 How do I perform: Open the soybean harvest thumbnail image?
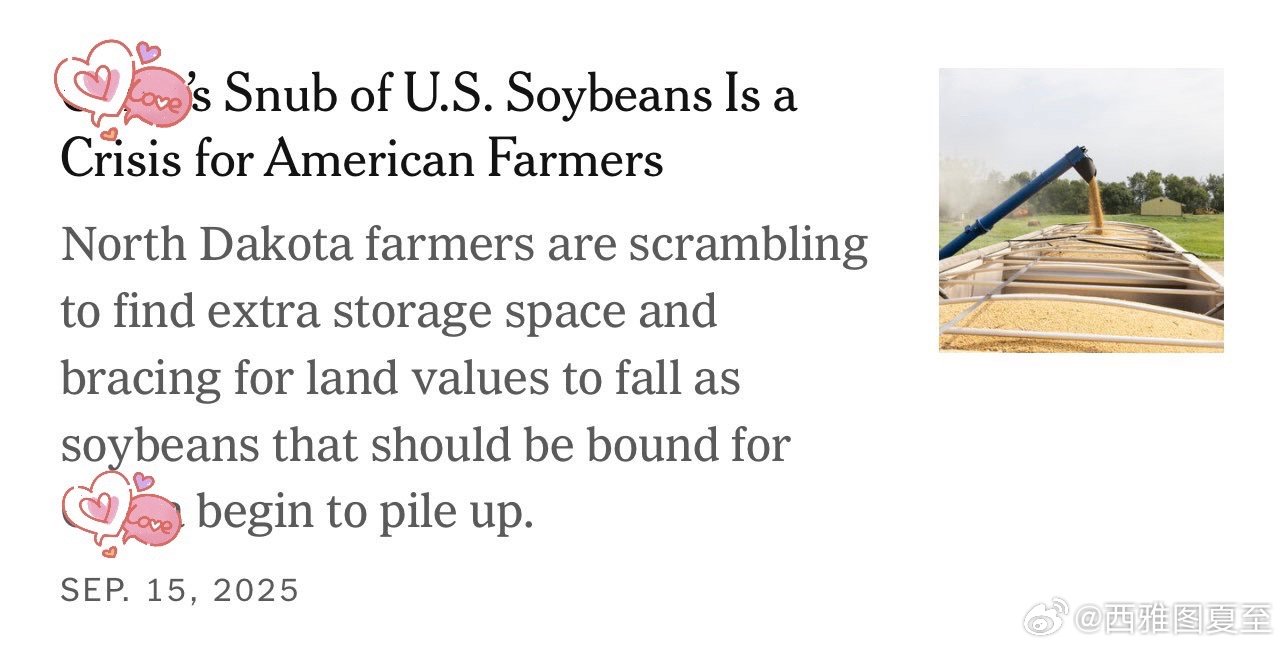(x=1081, y=210)
